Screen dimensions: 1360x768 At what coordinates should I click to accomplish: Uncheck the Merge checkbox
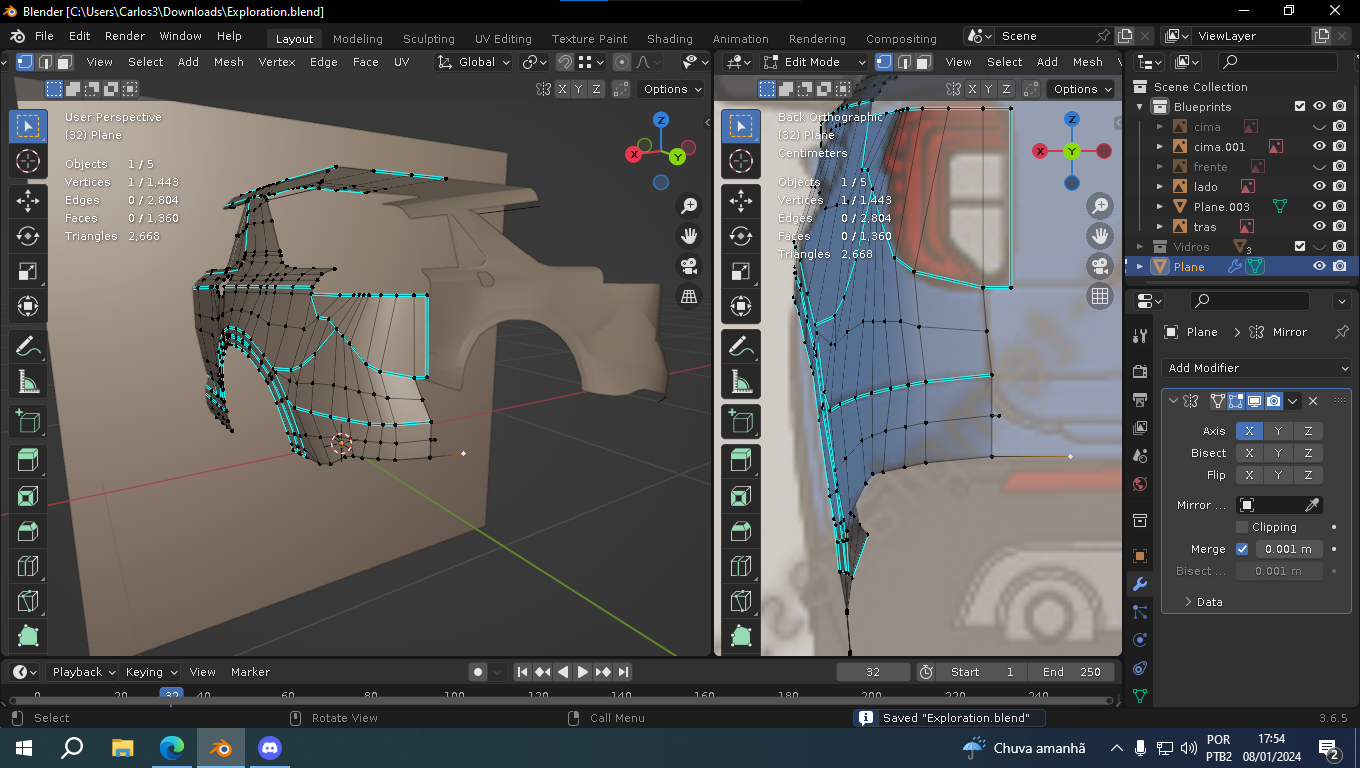click(1242, 549)
